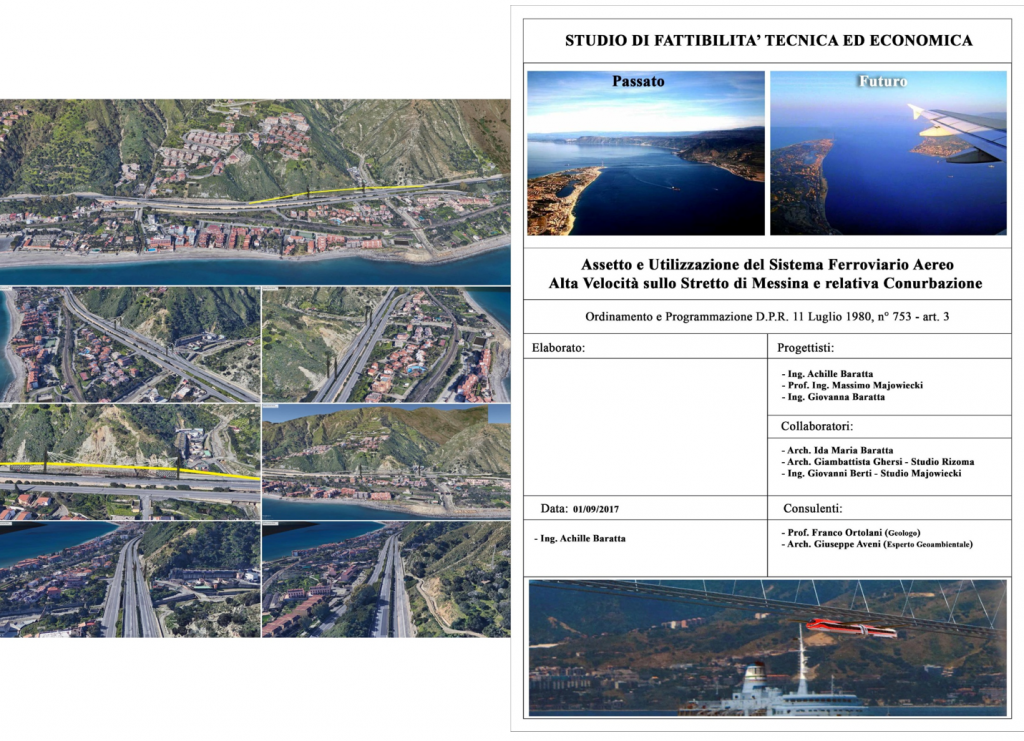Select the Elaborato label
The height and width of the screenshot is (741, 1024).
(558, 348)
